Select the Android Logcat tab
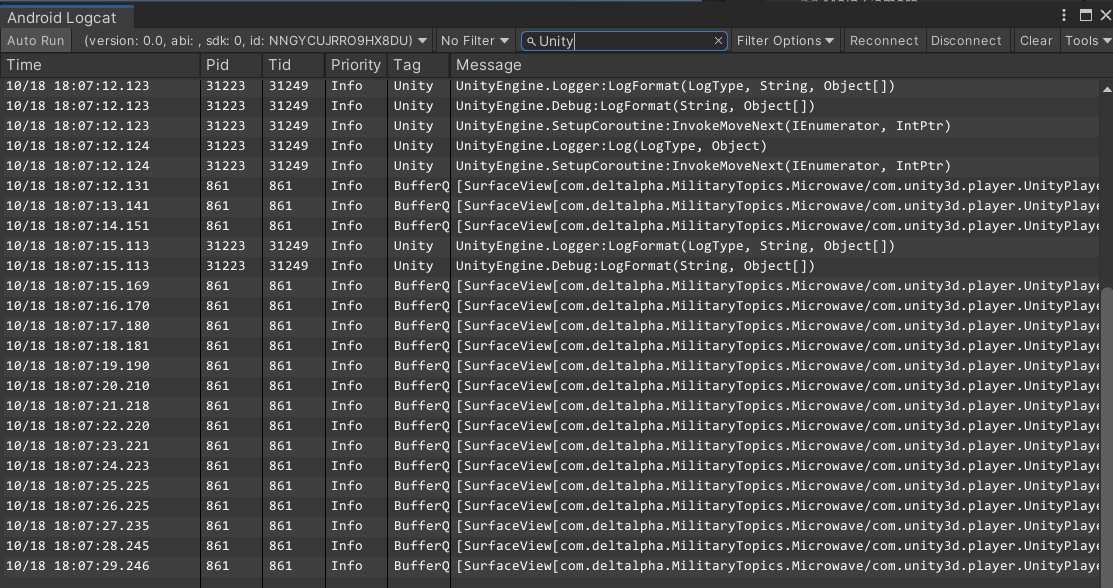 pos(63,18)
